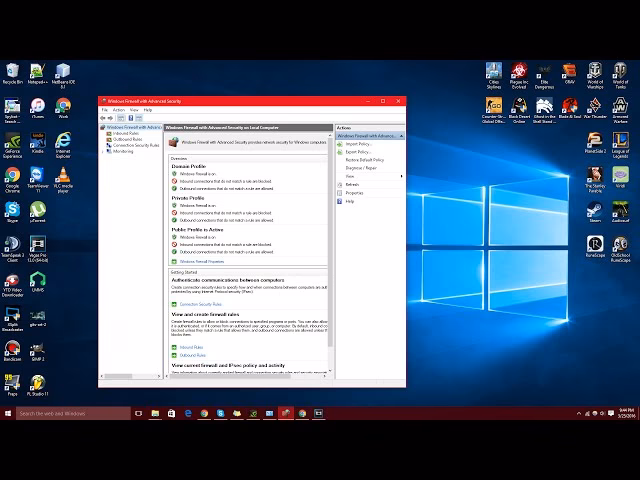Viewport: 640px width, 480px height.
Task: Click the iTunes desktop icon
Action: (38, 108)
